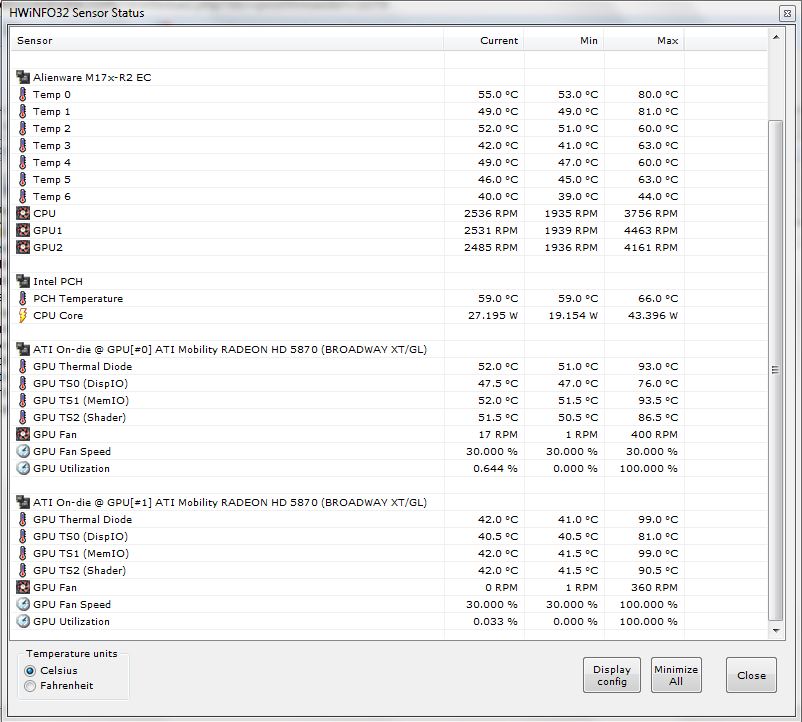Click the lightning bolt icon for CPU Core
The image size is (802, 722).
click(x=23, y=315)
